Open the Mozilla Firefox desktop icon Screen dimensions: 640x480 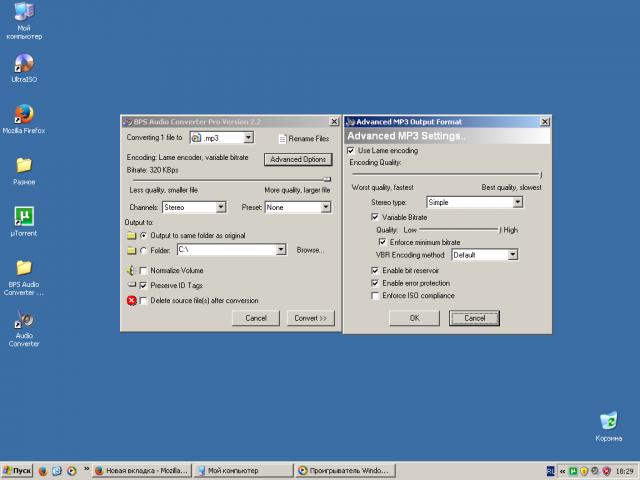24,114
